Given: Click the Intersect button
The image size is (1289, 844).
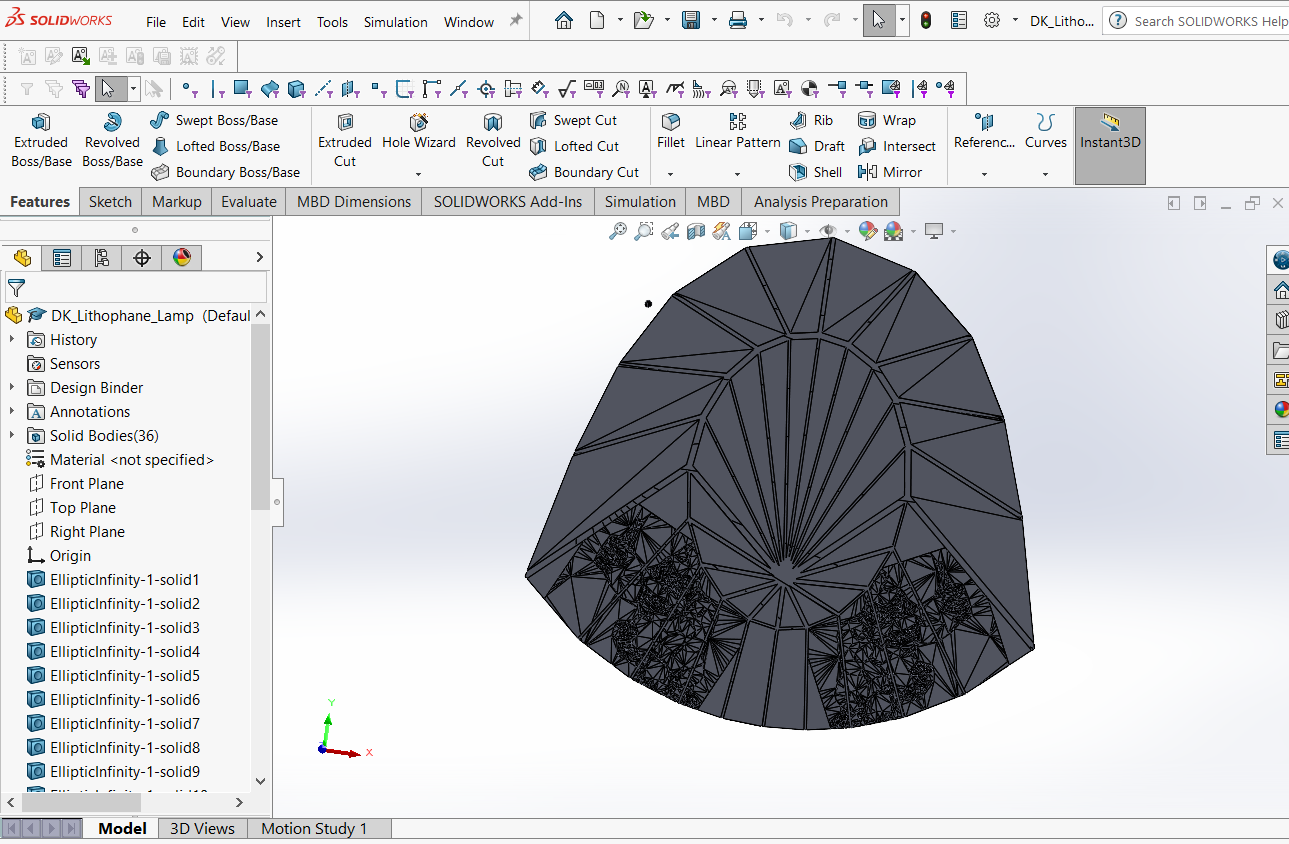Looking at the screenshot, I should pos(897,146).
